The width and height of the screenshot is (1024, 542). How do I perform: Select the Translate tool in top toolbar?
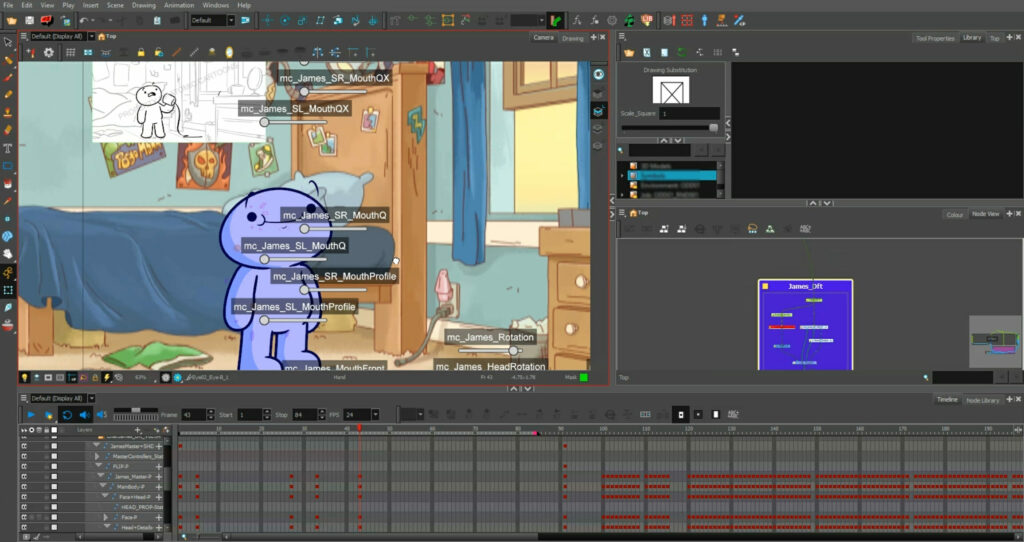coord(268,21)
